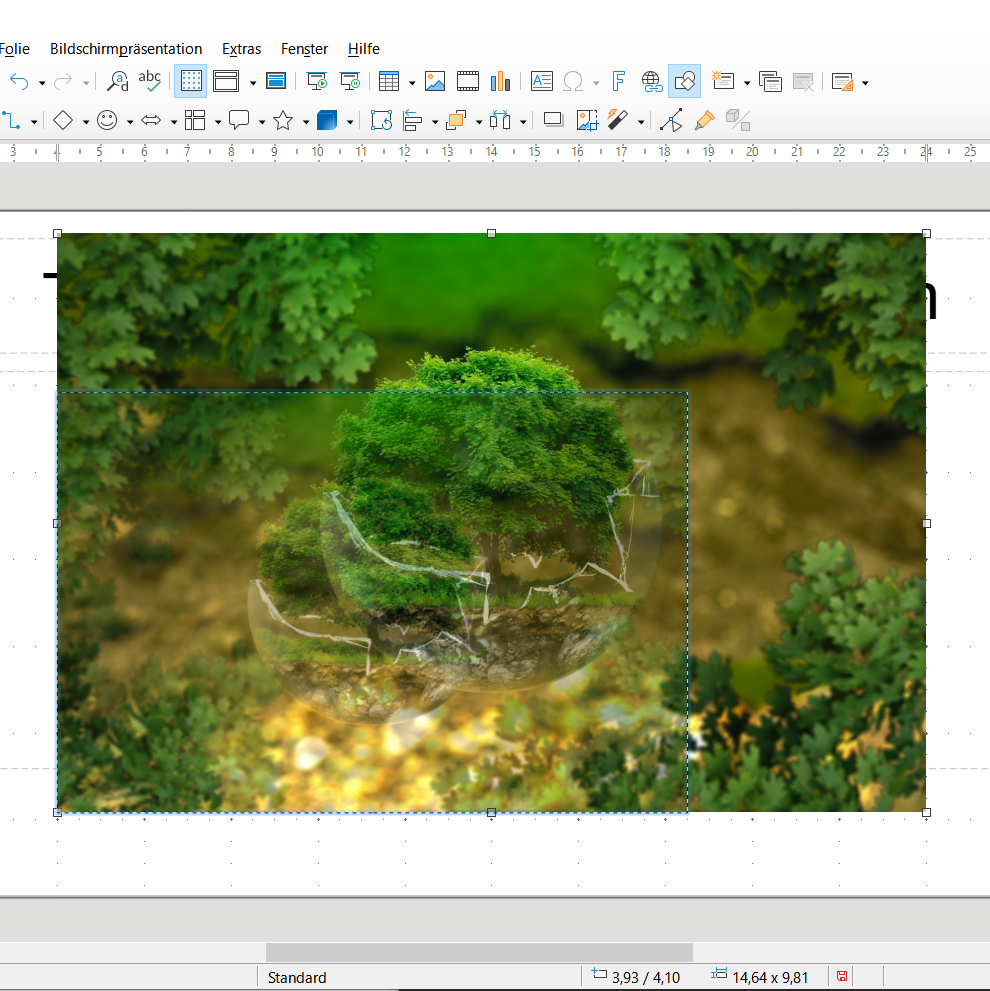Toggle shadow on the selected object
Screen dimensions: 990x991
(x=553, y=121)
